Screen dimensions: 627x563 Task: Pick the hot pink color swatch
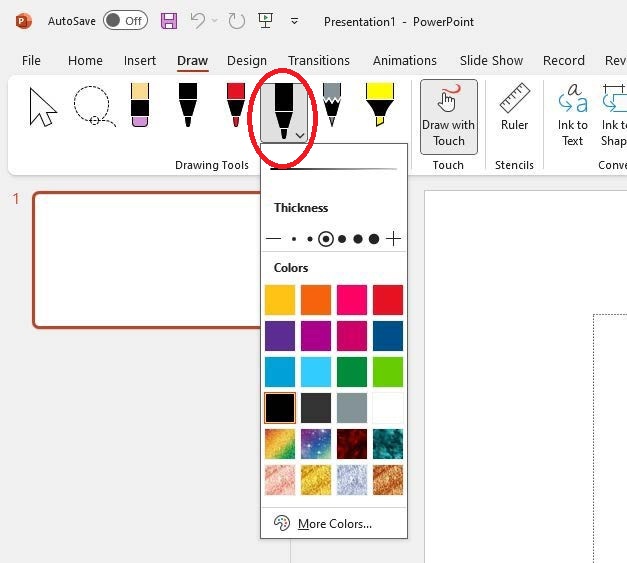click(352, 300)
